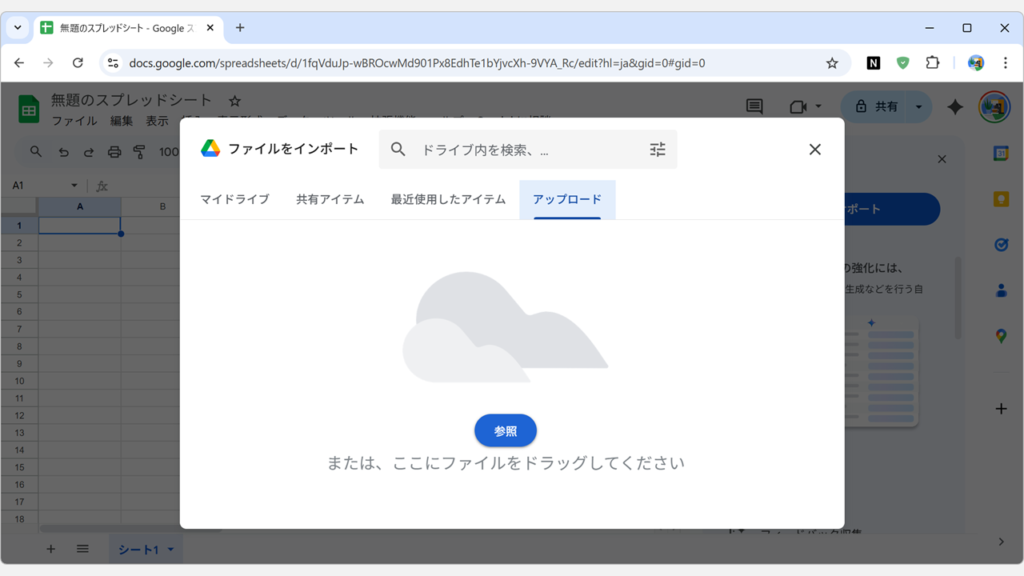The width and height of the screenshot is (1024, 576).
Task: Open Google Keep from the side panel
Action: [1003, 199]
